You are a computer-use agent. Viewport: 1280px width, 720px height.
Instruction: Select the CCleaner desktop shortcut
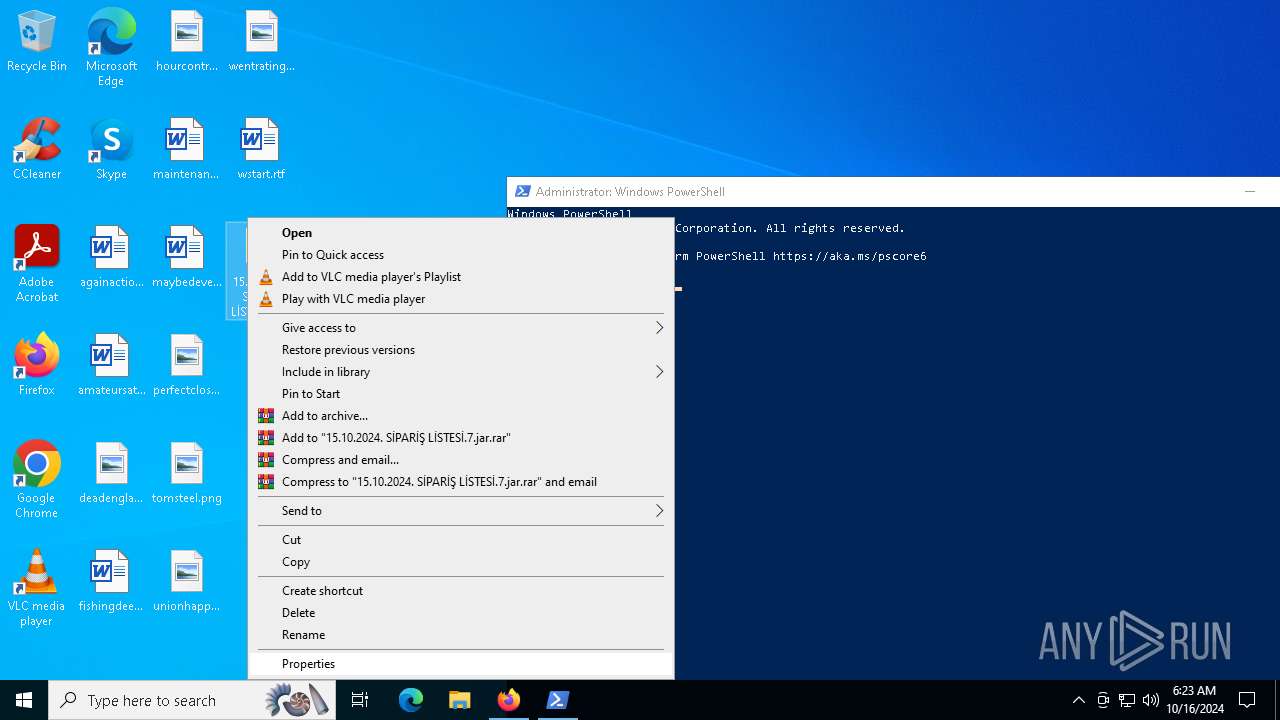(x=37, y=149)
